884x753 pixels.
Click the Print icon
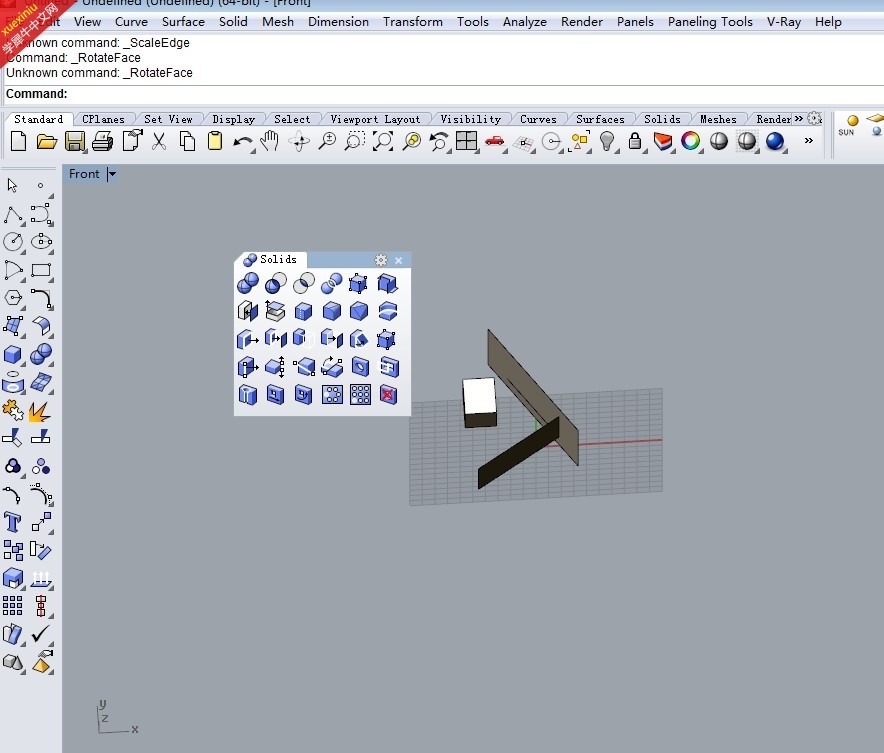102,141
